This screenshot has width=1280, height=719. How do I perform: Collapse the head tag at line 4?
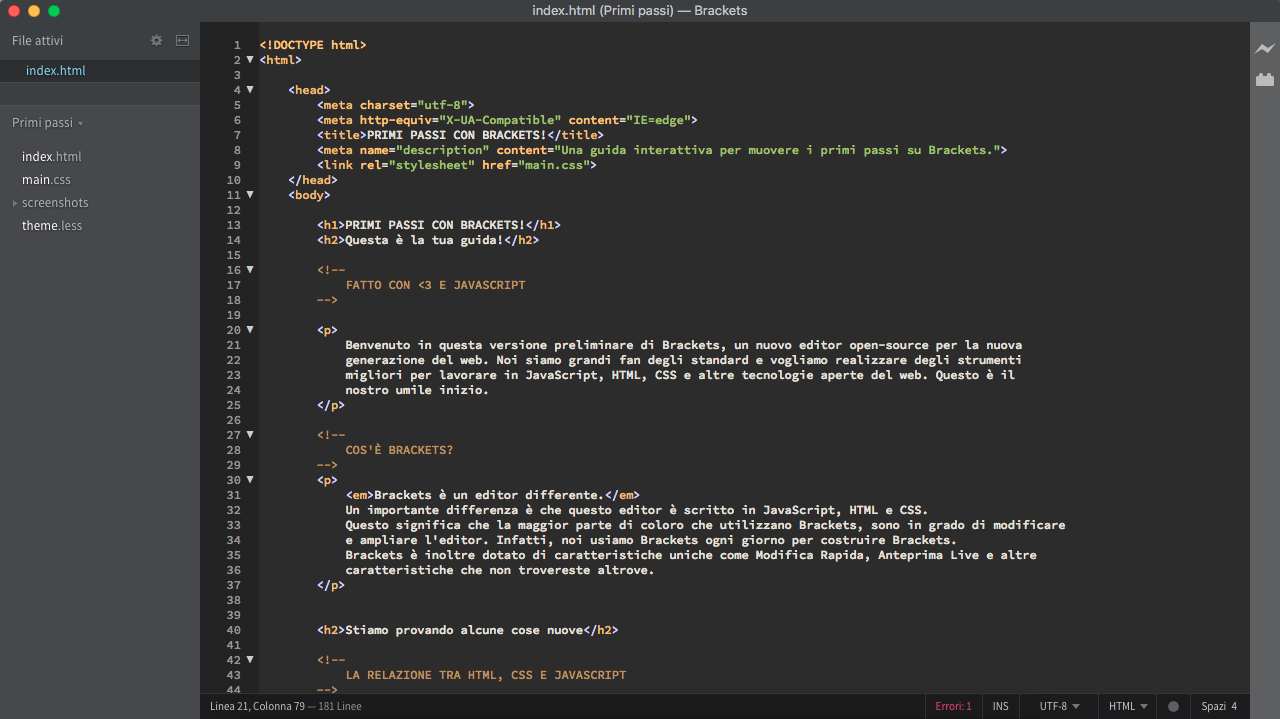pos(250,90)
